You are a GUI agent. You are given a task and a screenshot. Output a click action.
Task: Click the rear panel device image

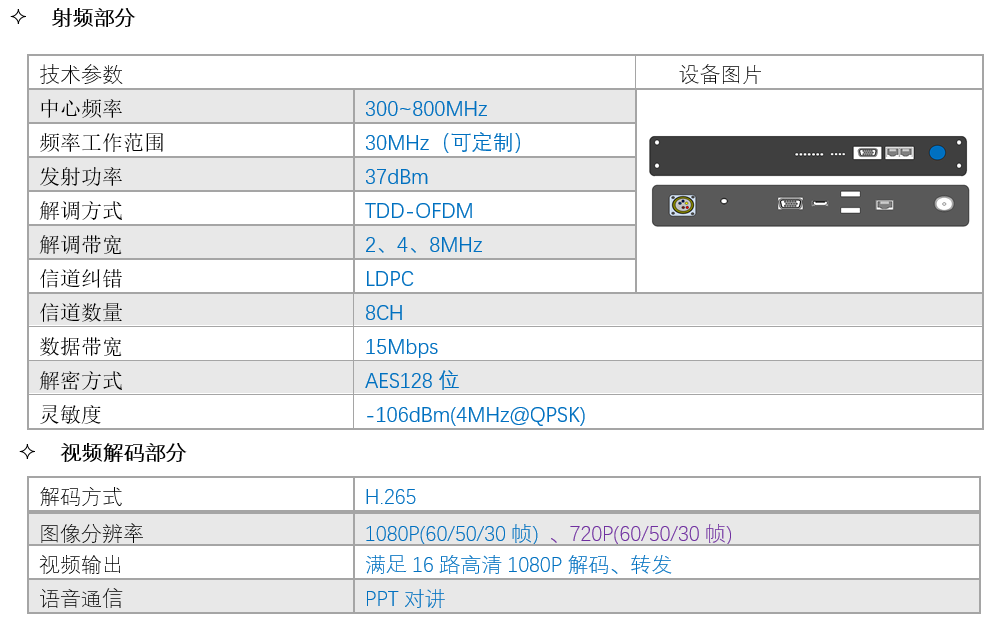[810, 206]
